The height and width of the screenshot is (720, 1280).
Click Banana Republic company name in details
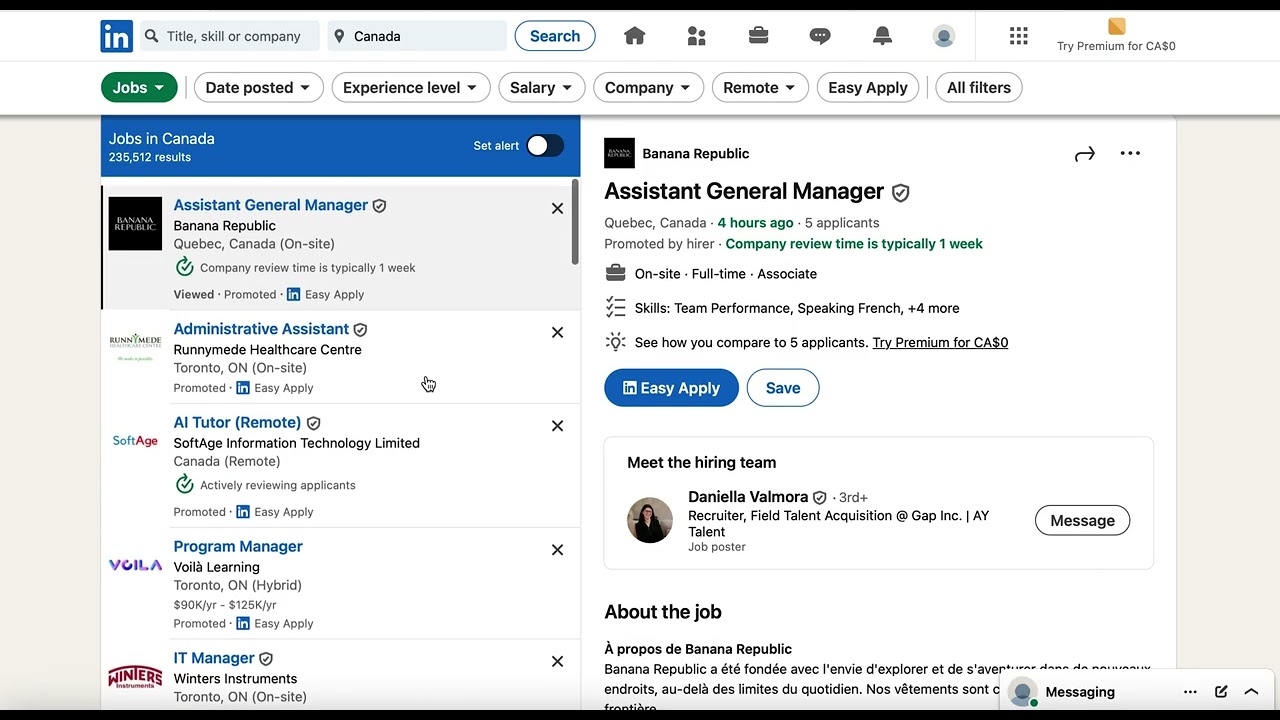696,154
